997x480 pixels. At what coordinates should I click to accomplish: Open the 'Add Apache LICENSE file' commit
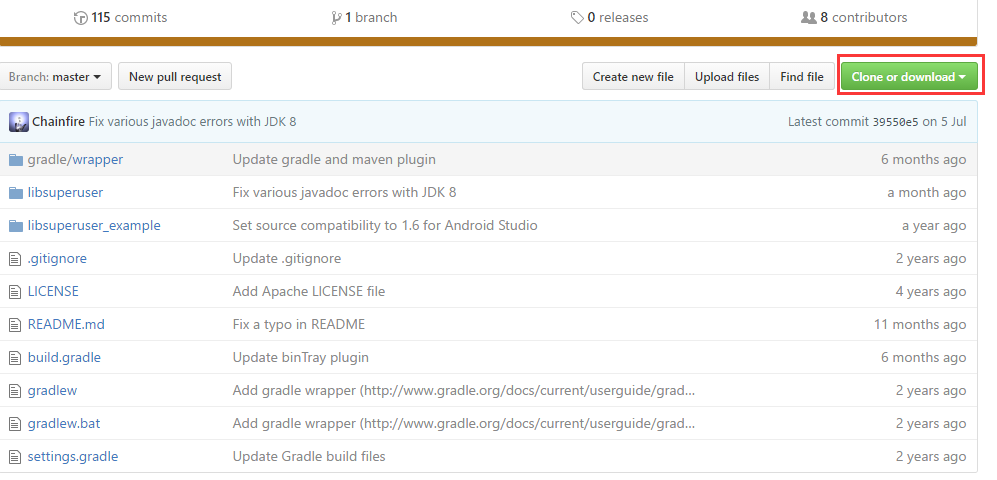308,291
